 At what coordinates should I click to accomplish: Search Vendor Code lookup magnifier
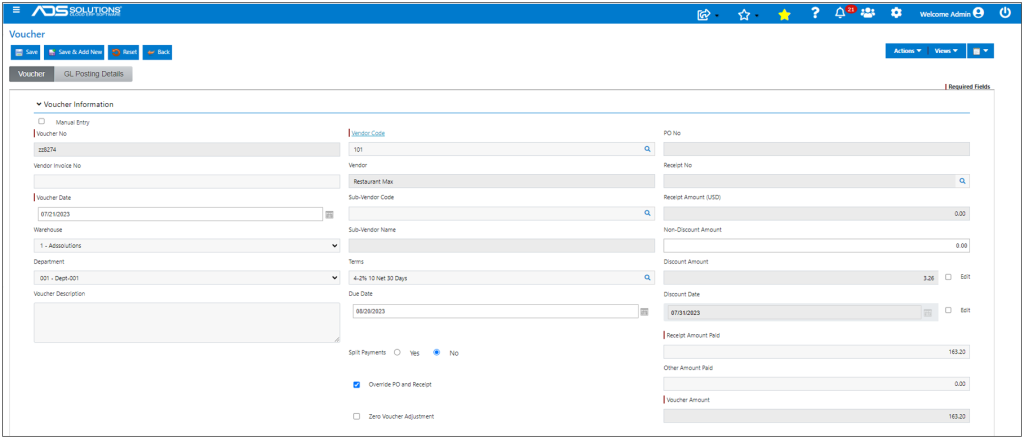[x=647, y=149]
